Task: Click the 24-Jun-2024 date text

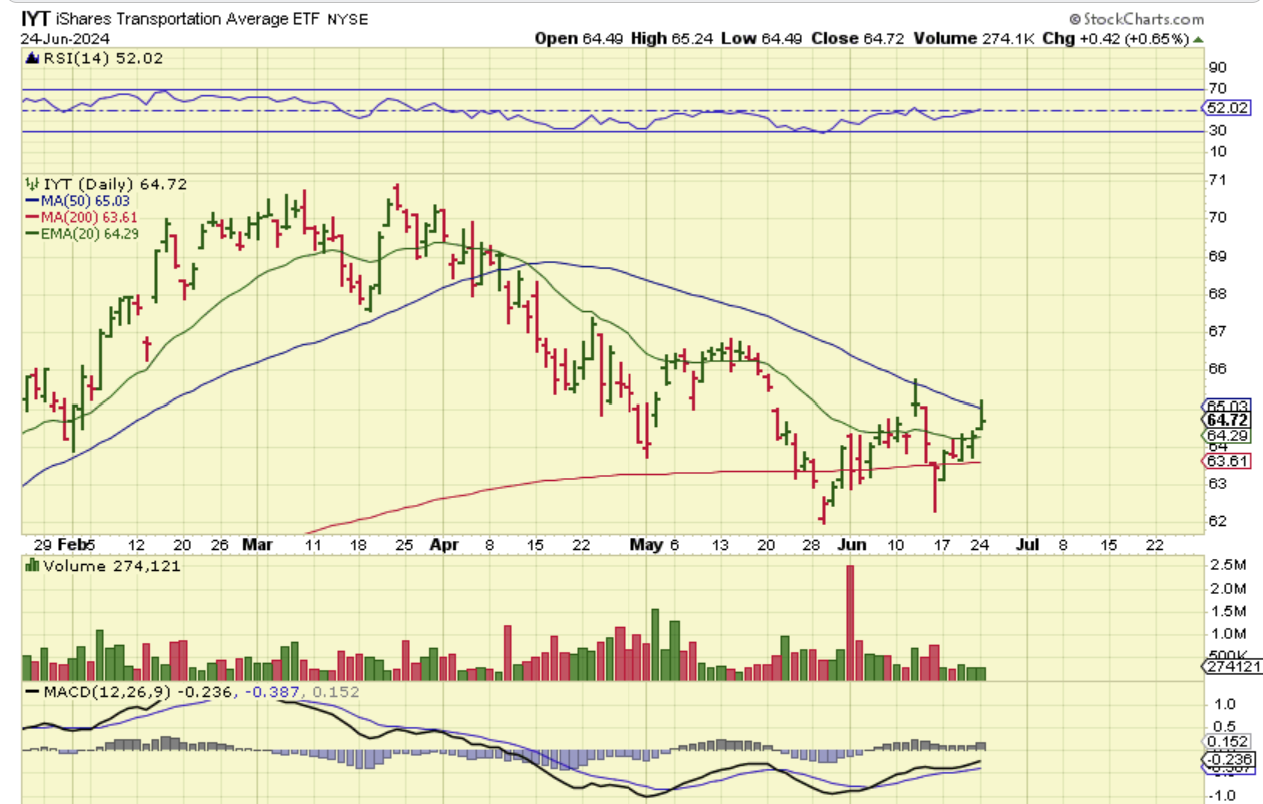Action: tap(65, 38)
